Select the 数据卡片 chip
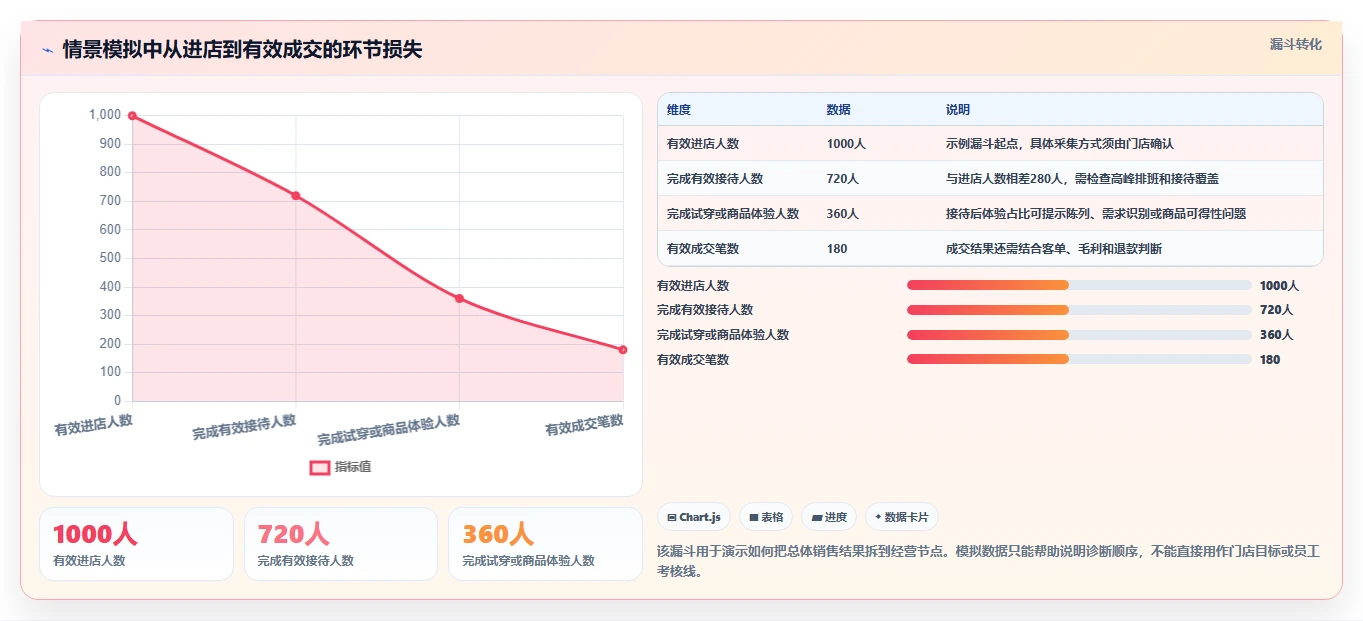 coord(902,517)
